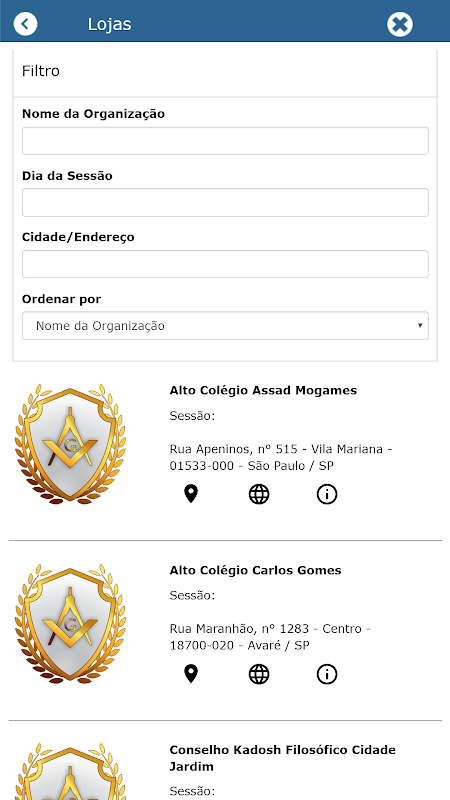The image size is (450, 800).
Task: Click the dropdown arrow beside Nome da Organização
Action: tap(420, 325)
